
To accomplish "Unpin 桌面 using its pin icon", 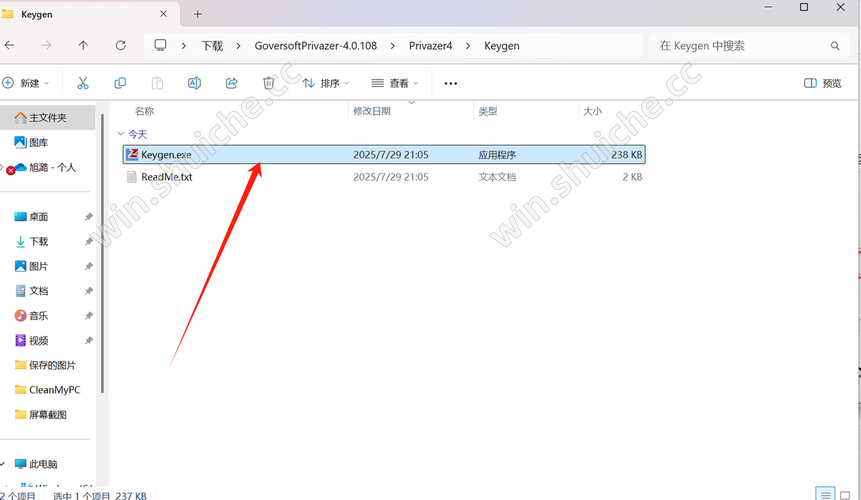I will (88, 217).
